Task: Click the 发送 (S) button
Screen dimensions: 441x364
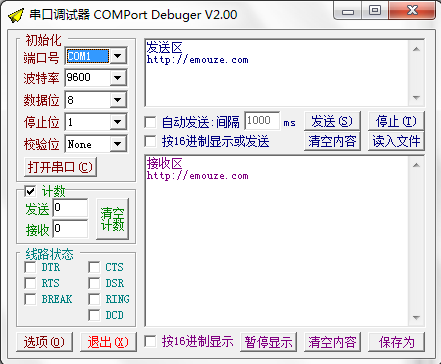Action: [x=332, y=121]
